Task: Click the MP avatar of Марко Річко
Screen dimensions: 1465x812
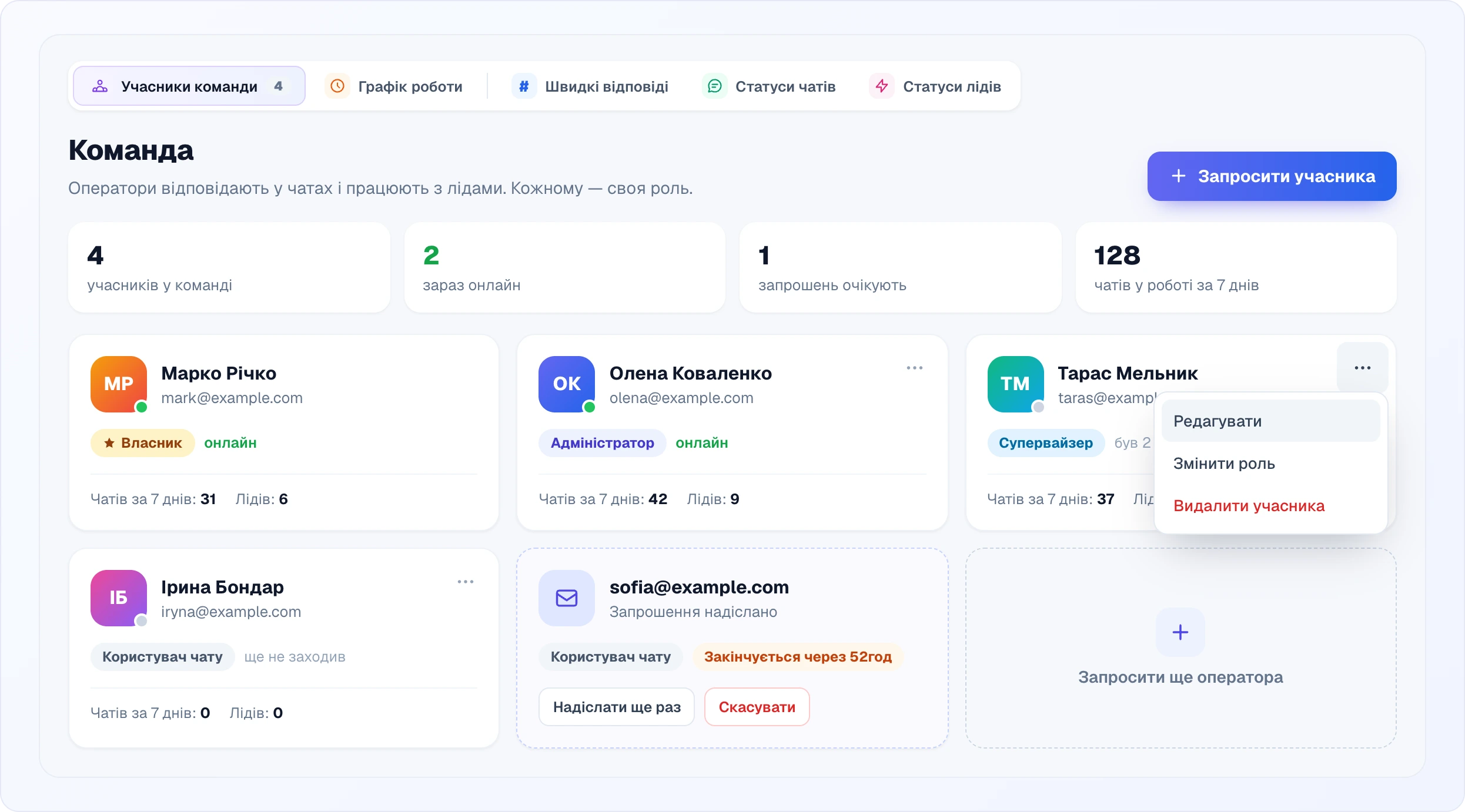Action: pyautogui.click(x=119, y=384)
